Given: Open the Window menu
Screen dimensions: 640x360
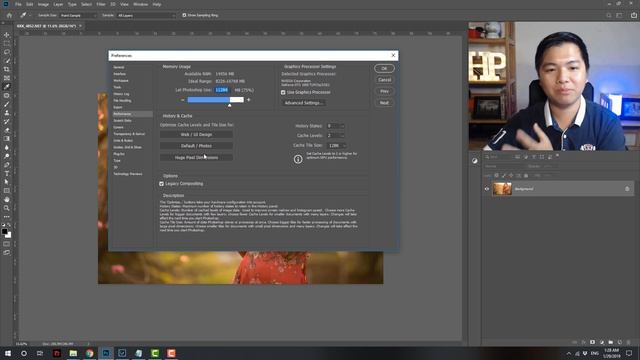Looking at the screenshot, I should [141, 4].
